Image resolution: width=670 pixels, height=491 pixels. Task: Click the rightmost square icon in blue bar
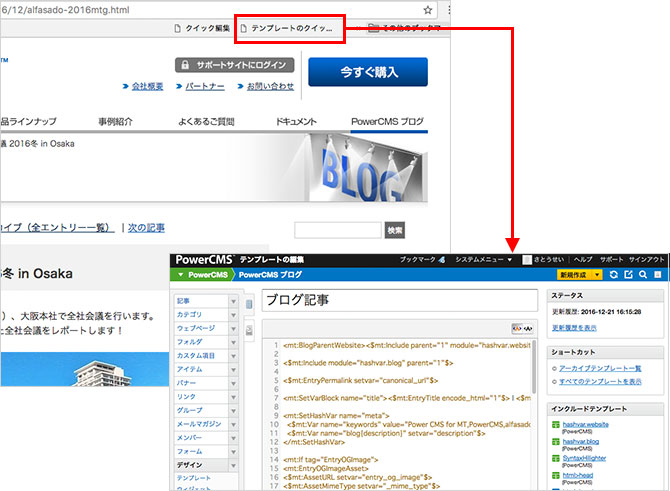658,274
